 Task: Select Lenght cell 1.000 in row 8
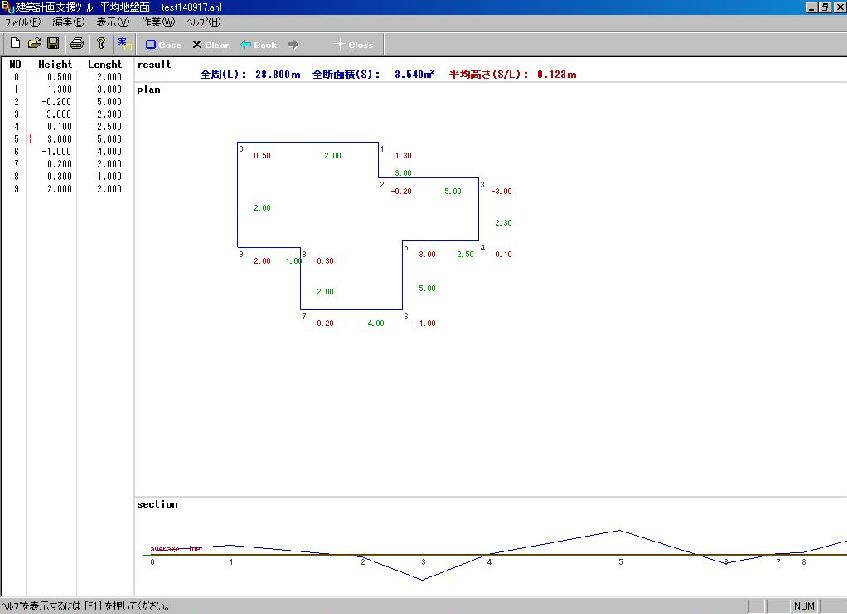109,176
